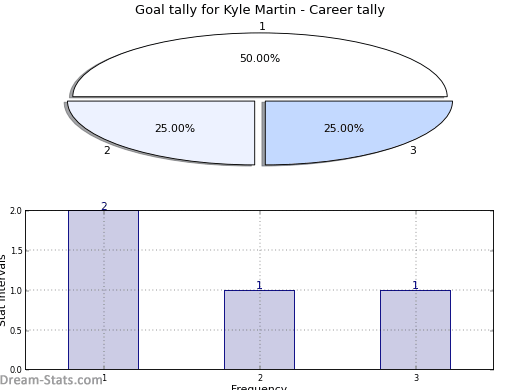Click the 1.0 y-axis tick label

[x=16, y=290]
